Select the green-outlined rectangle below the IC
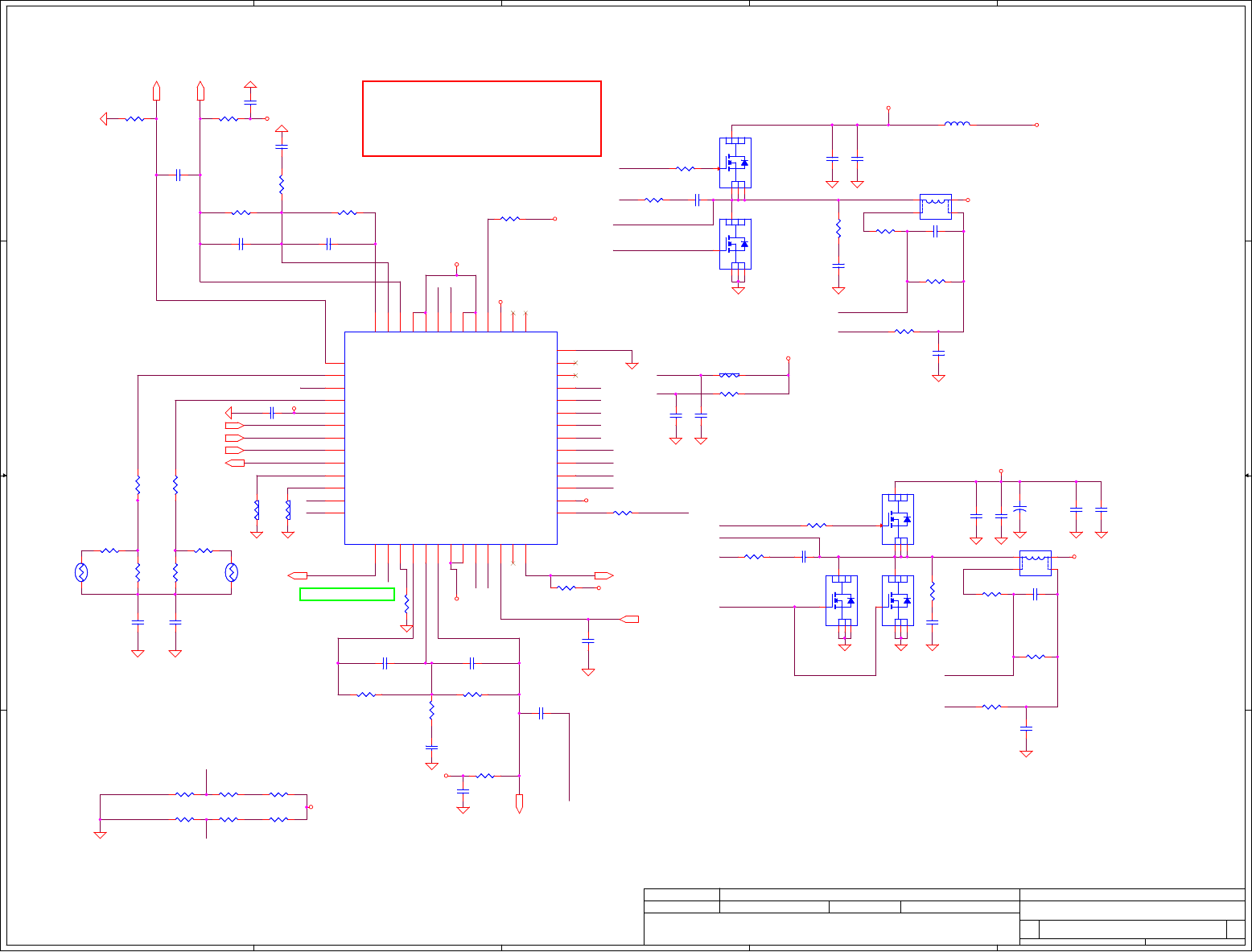Image resolution: width=1252 pixels, height=952 pixels. (347, 594)
